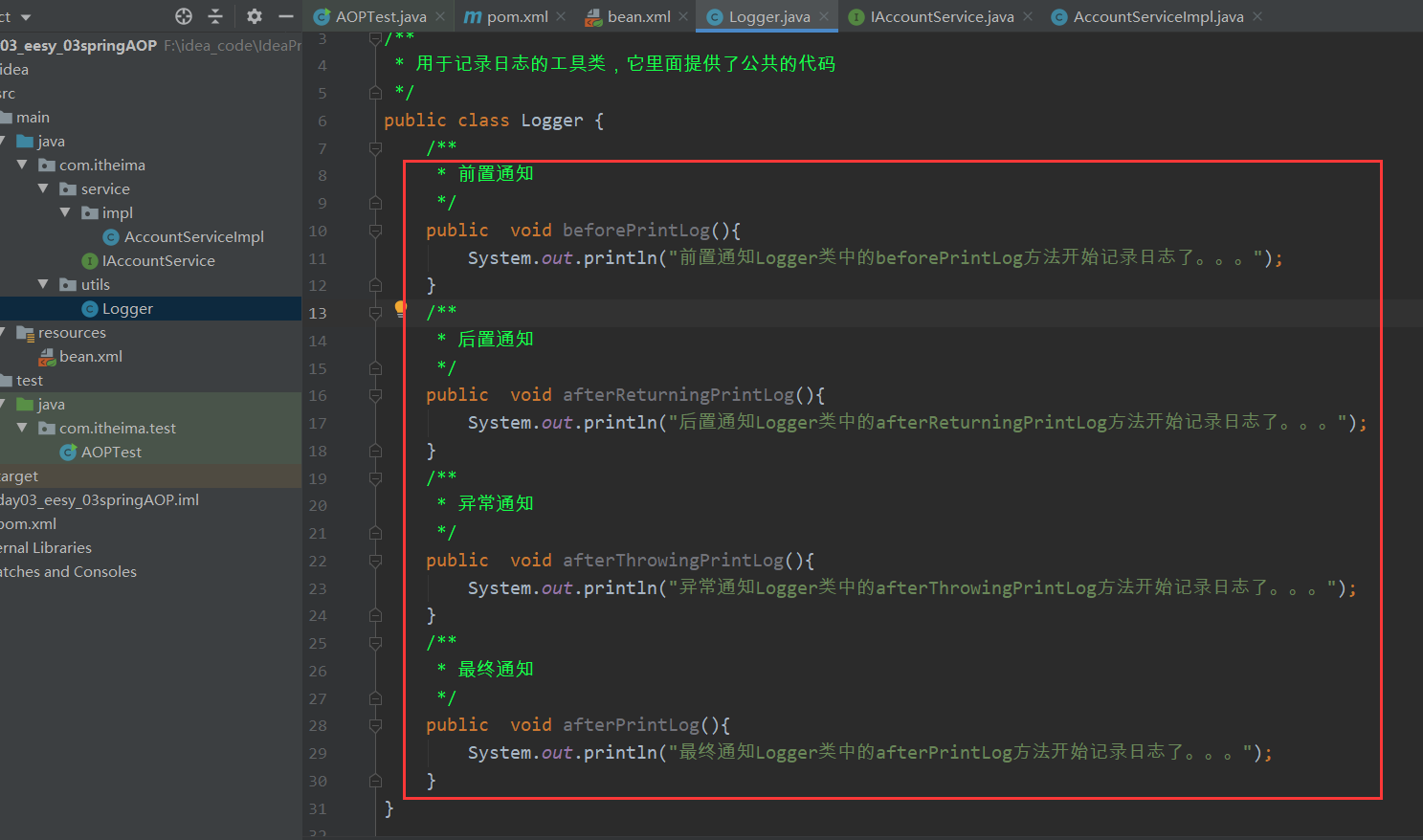Select the External Libraries node
The height and width of the screenshot is (840, 1423).
coord(46,547)
